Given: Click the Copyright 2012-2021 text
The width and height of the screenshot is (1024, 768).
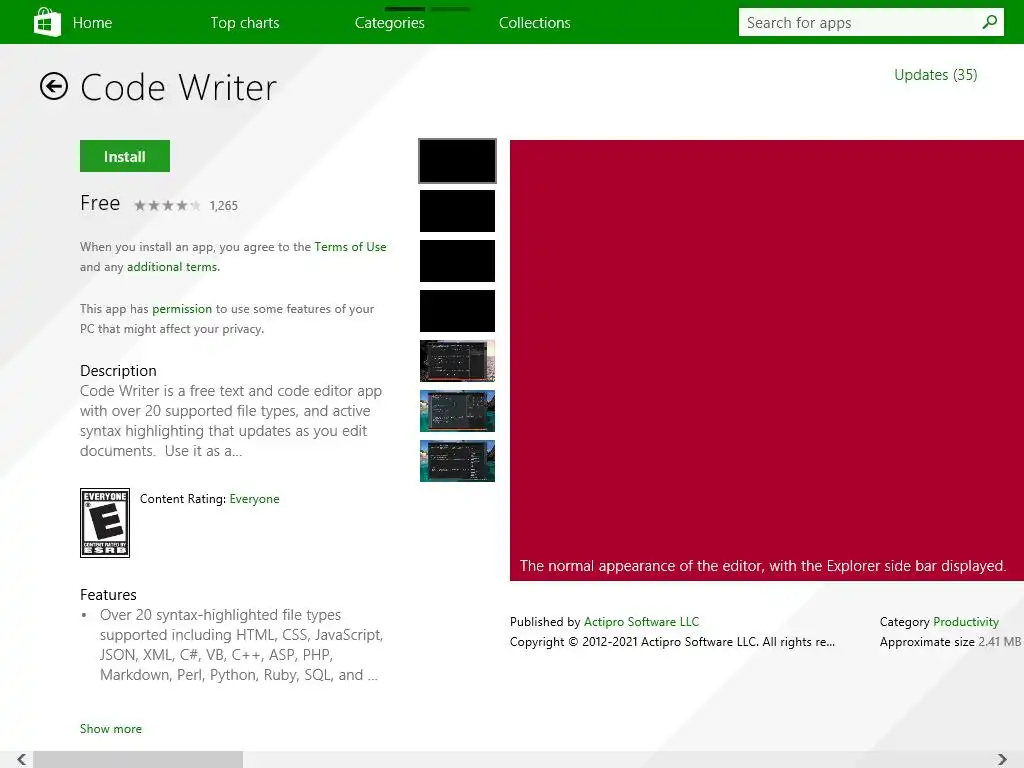Looking at the screenshot, I should 672,642.
